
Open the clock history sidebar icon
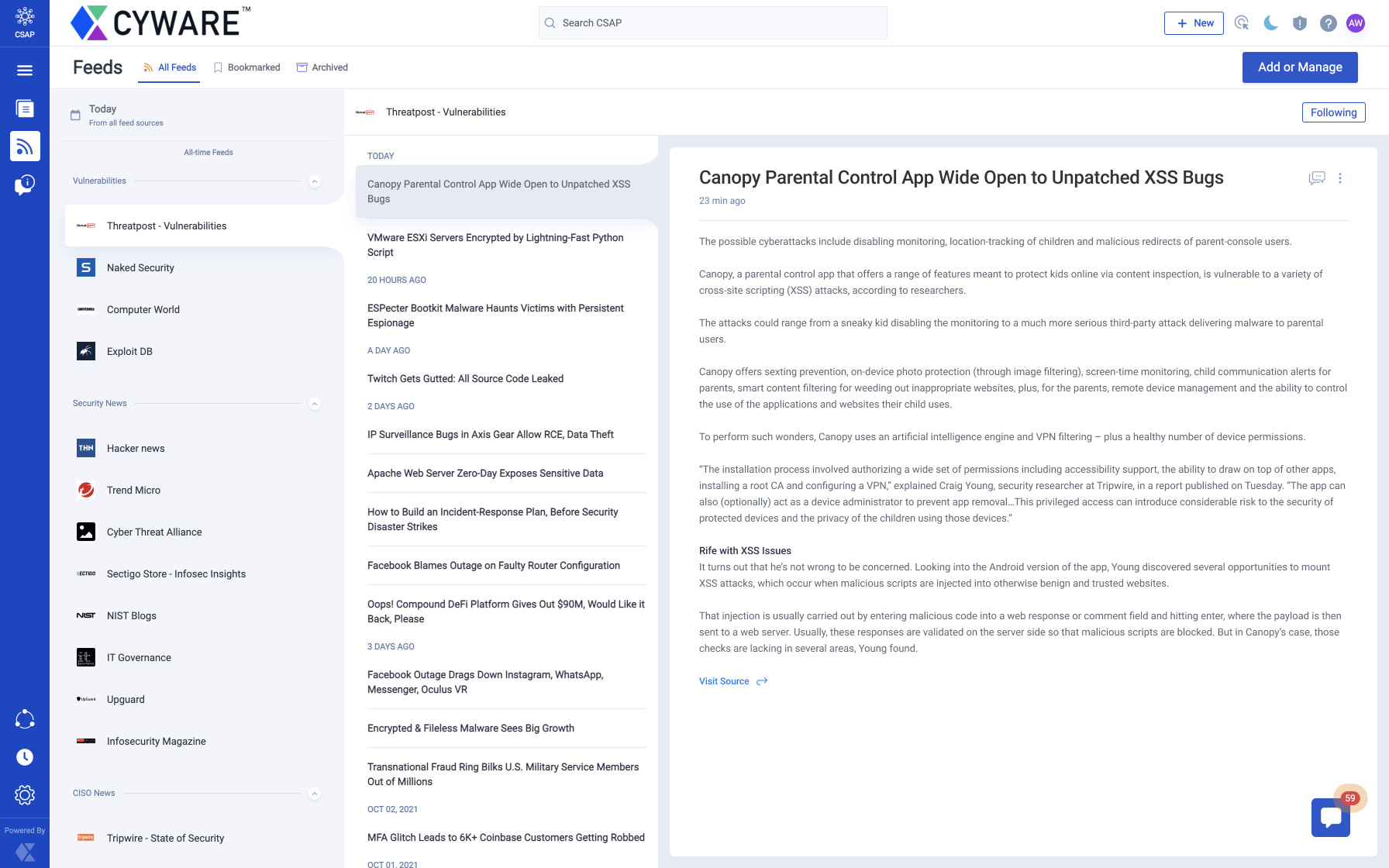coord(25,757)
